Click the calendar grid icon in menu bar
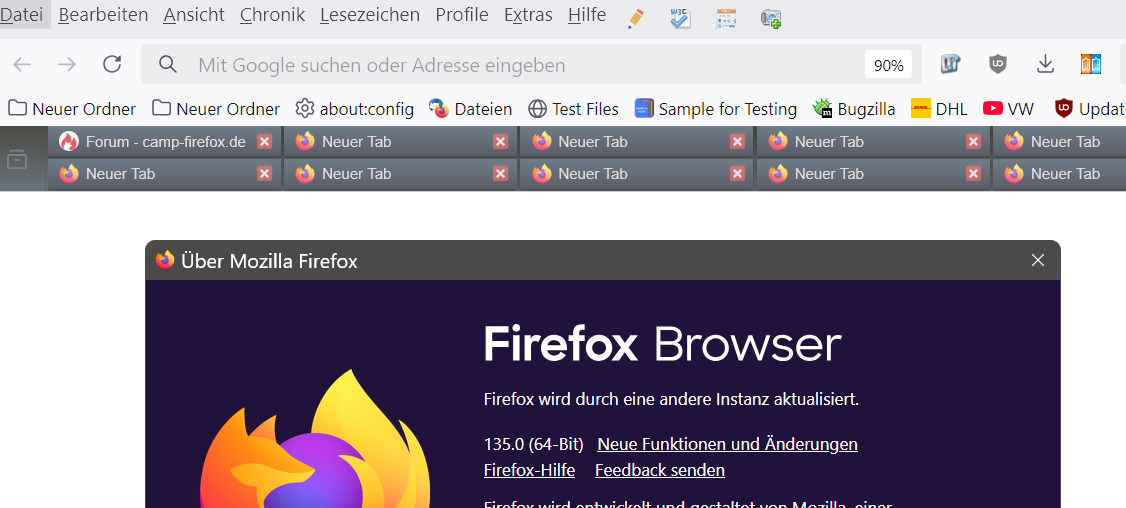This screenshot has height=508, width=1126. (726, 19)
